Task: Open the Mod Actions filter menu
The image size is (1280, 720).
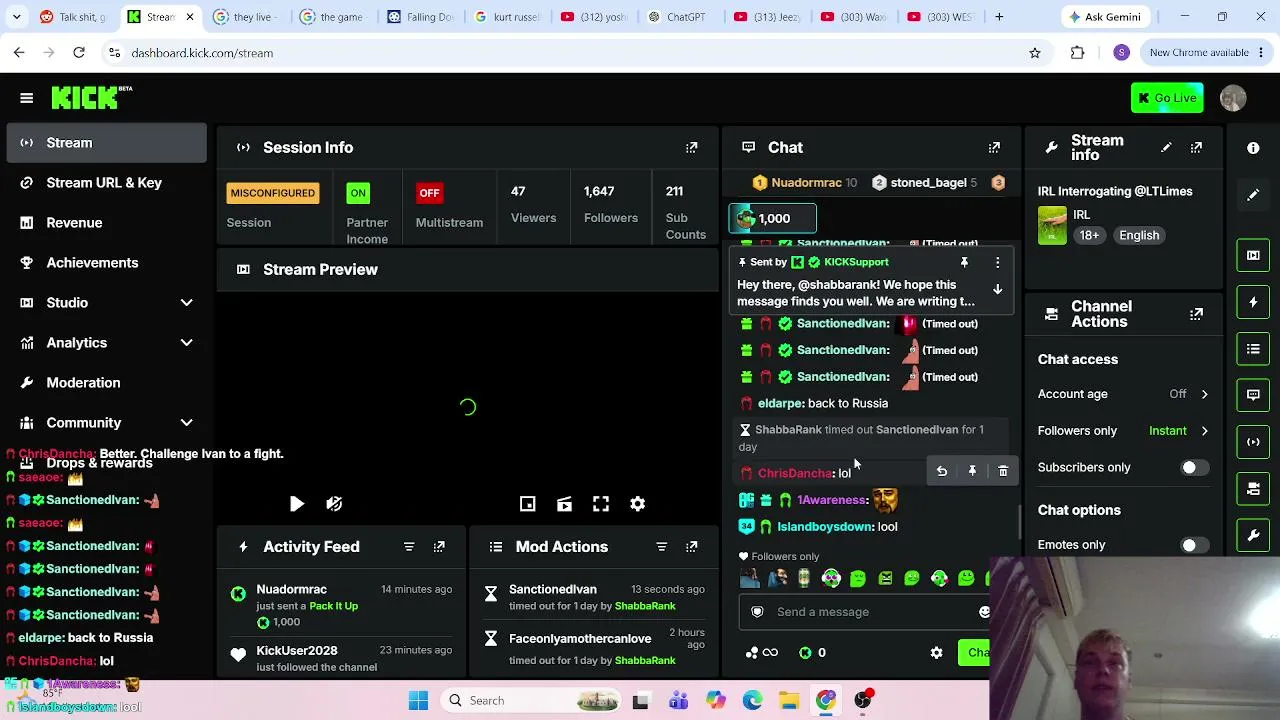Action: click(661, 547)
